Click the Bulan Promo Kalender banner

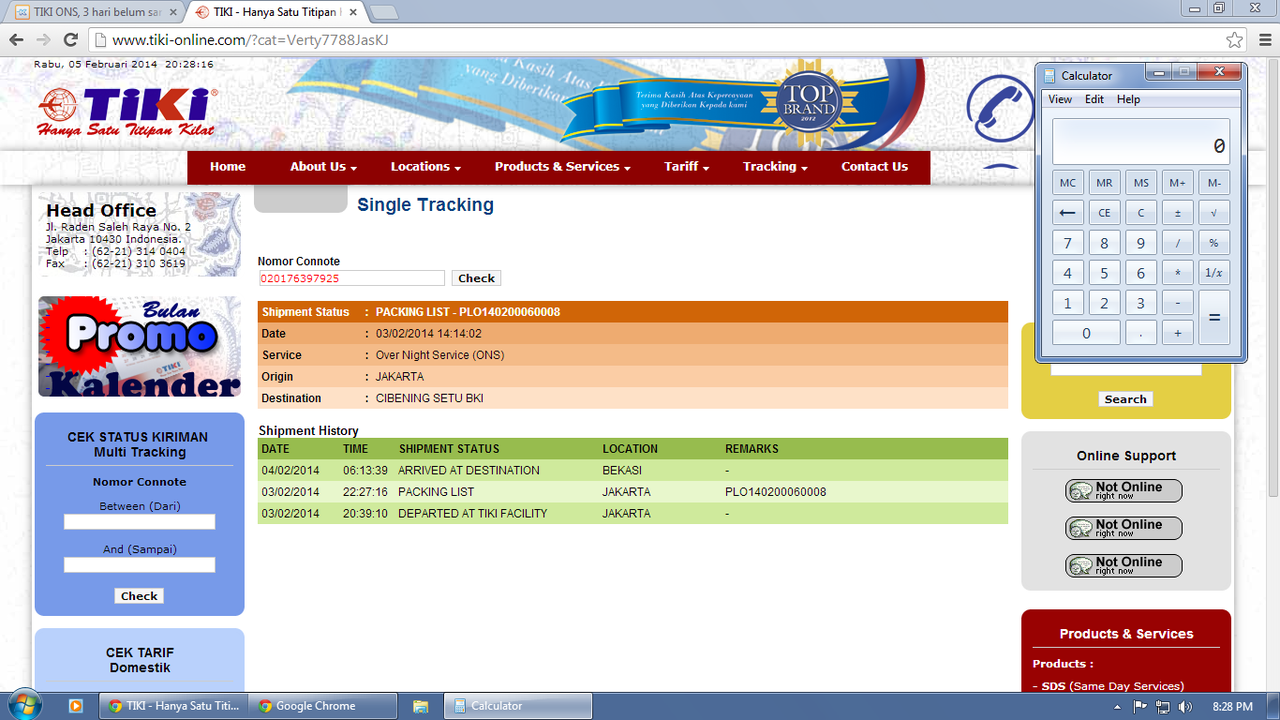click(x=140, y=347)
